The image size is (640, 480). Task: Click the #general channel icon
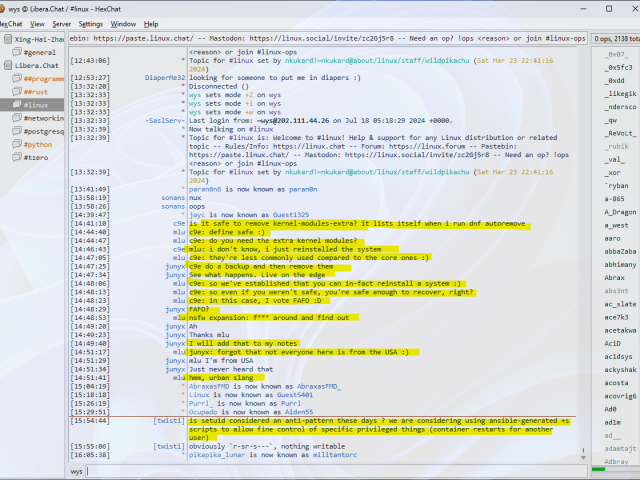pos(16,52)
